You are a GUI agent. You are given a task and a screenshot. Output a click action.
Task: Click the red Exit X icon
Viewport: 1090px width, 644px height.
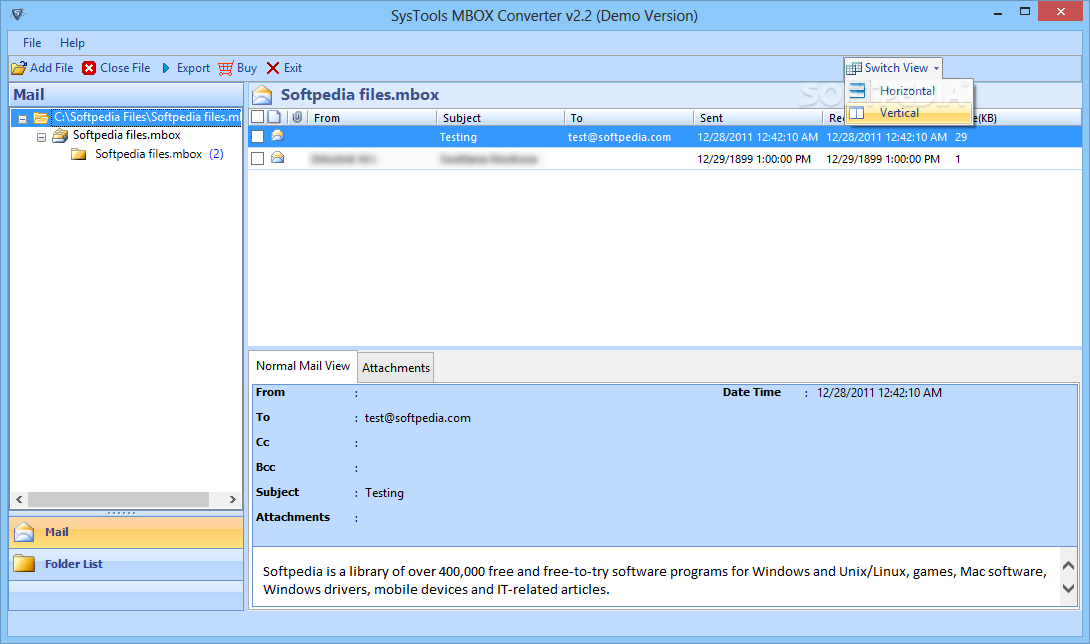tap(273, 68)
